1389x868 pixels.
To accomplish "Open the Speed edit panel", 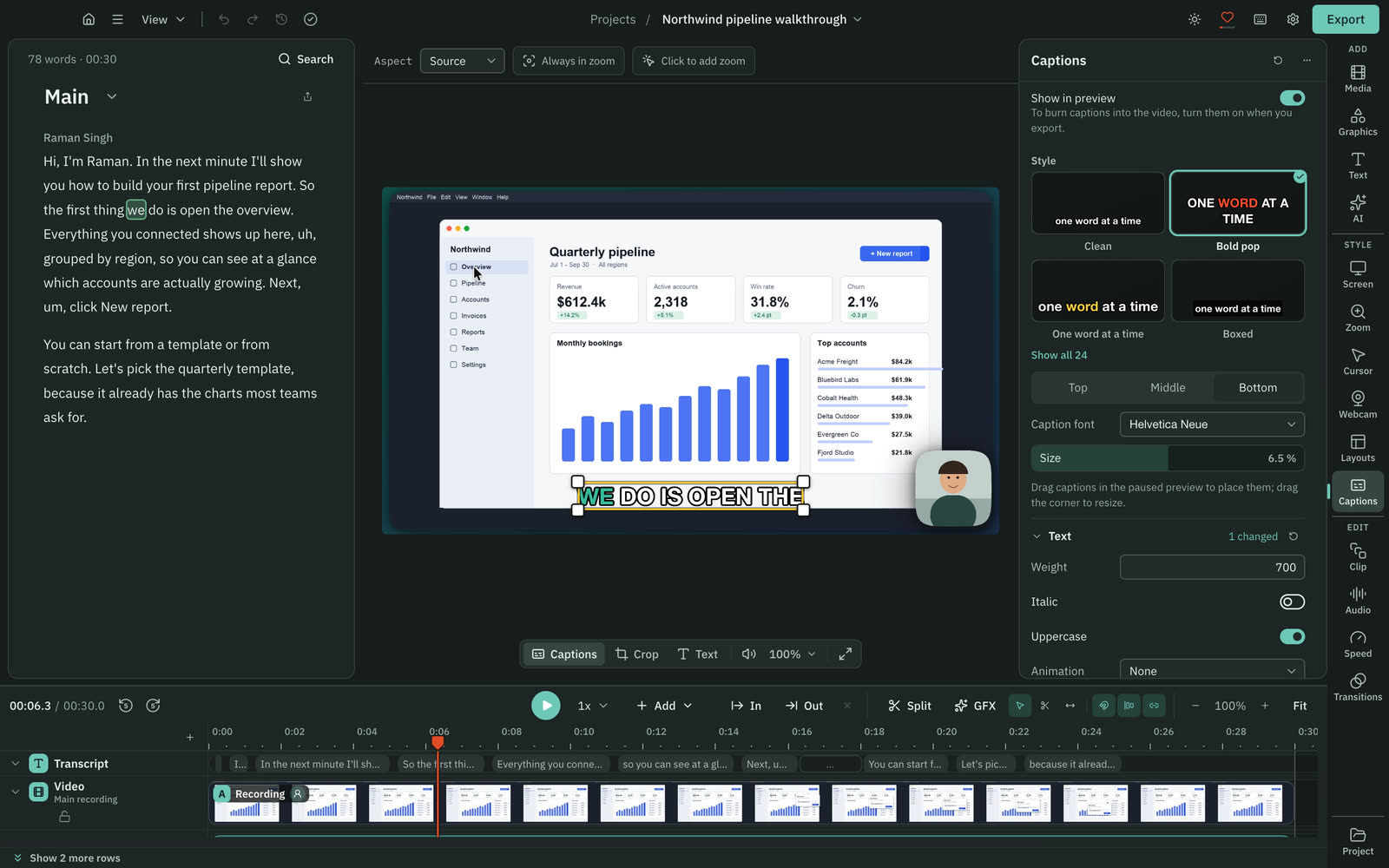I will tap(1358, 643).
